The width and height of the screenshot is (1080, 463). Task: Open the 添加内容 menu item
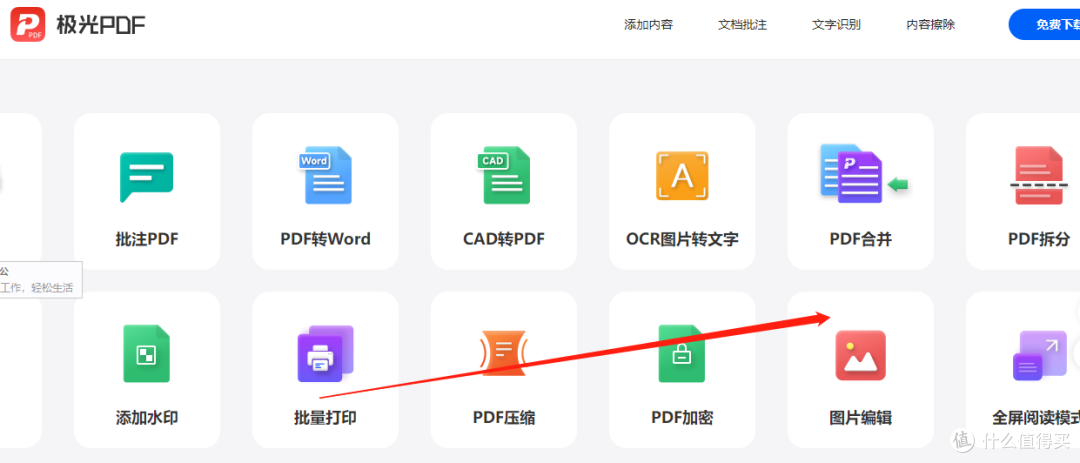(648, 25)
